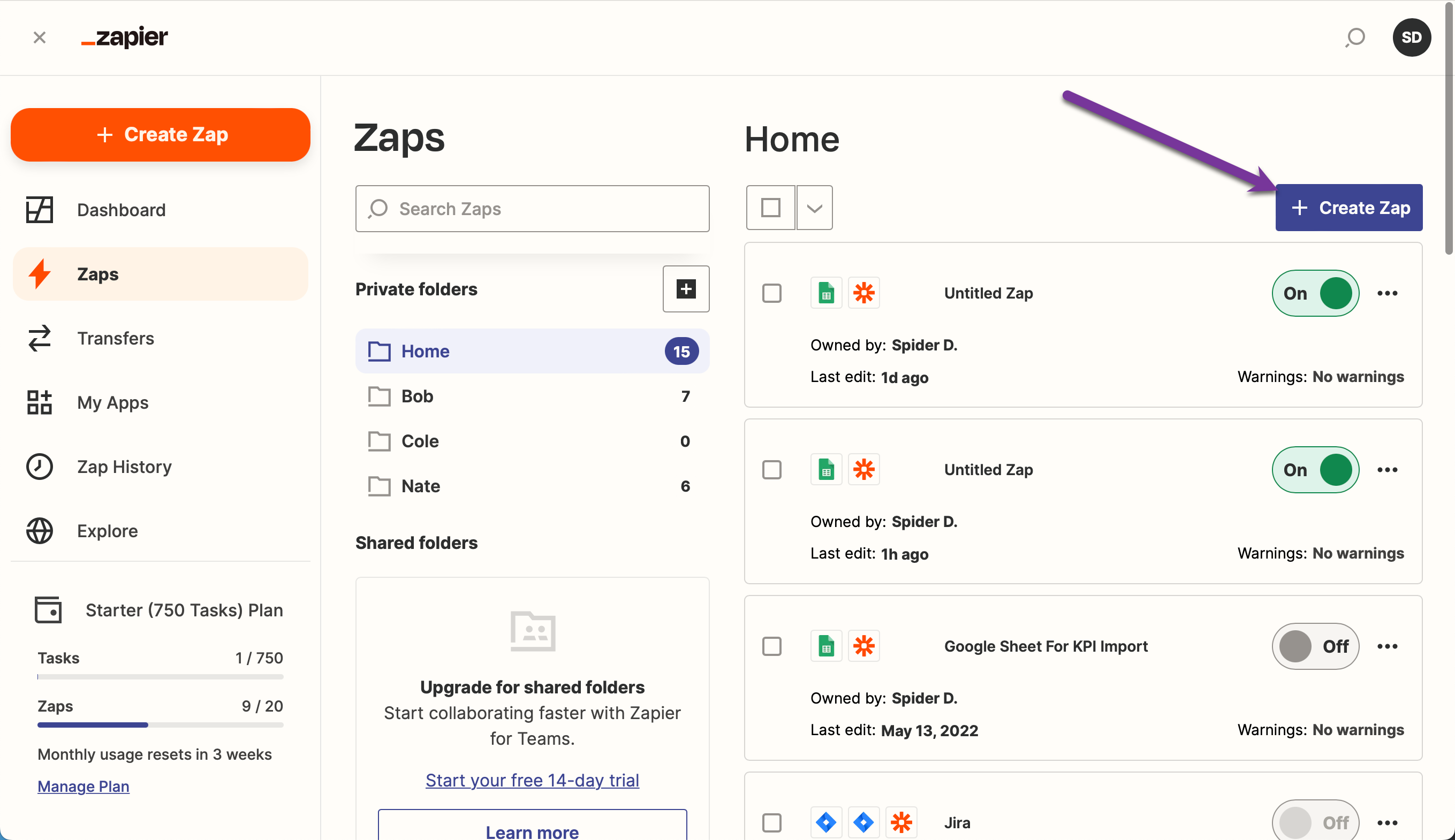The height and width of the screenshot is (840, 1455).
Task: Open the Cole folder
Action: [532, 441]
